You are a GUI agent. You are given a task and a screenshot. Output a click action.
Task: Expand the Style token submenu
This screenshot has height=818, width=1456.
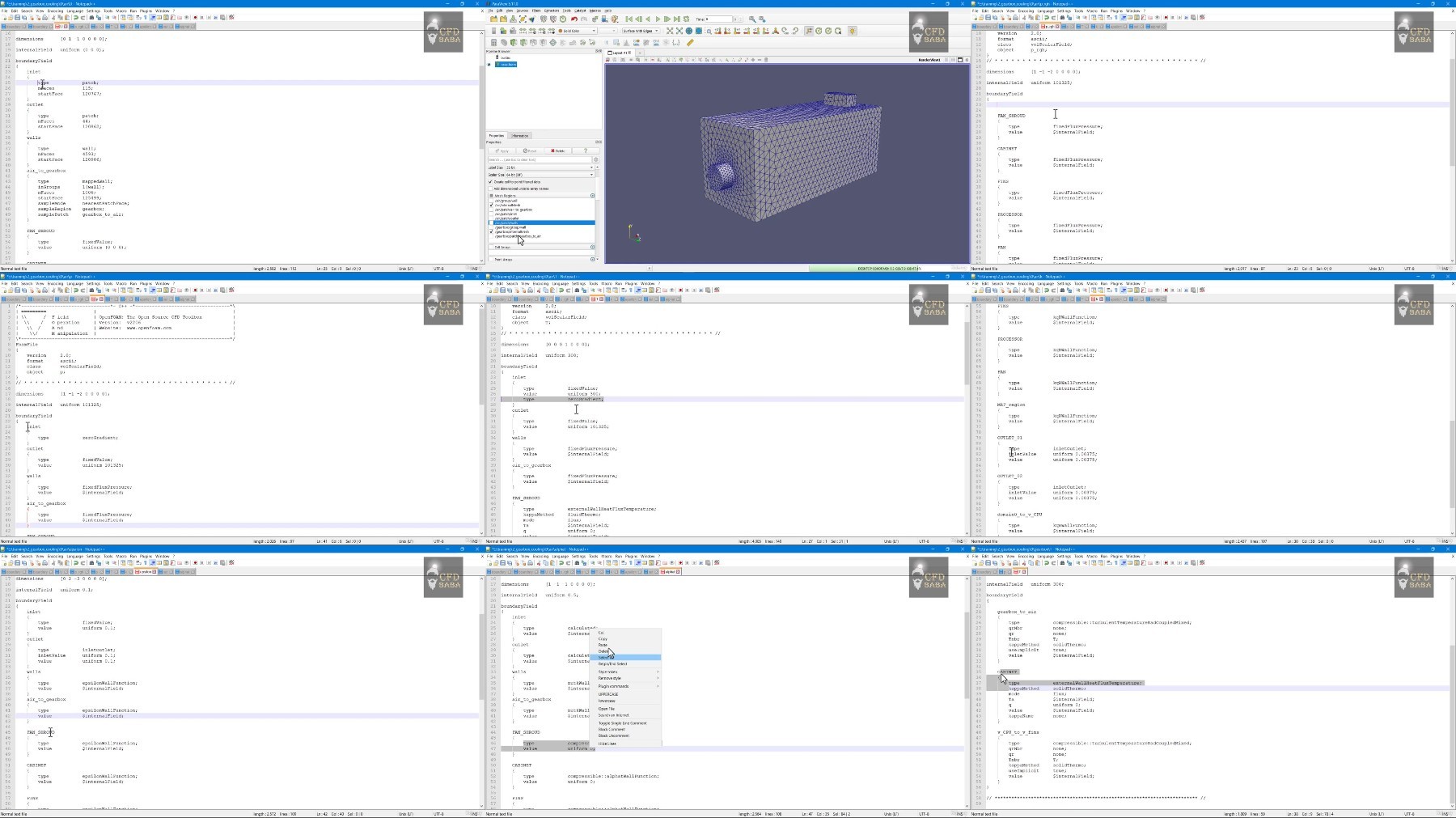(627, 672)
